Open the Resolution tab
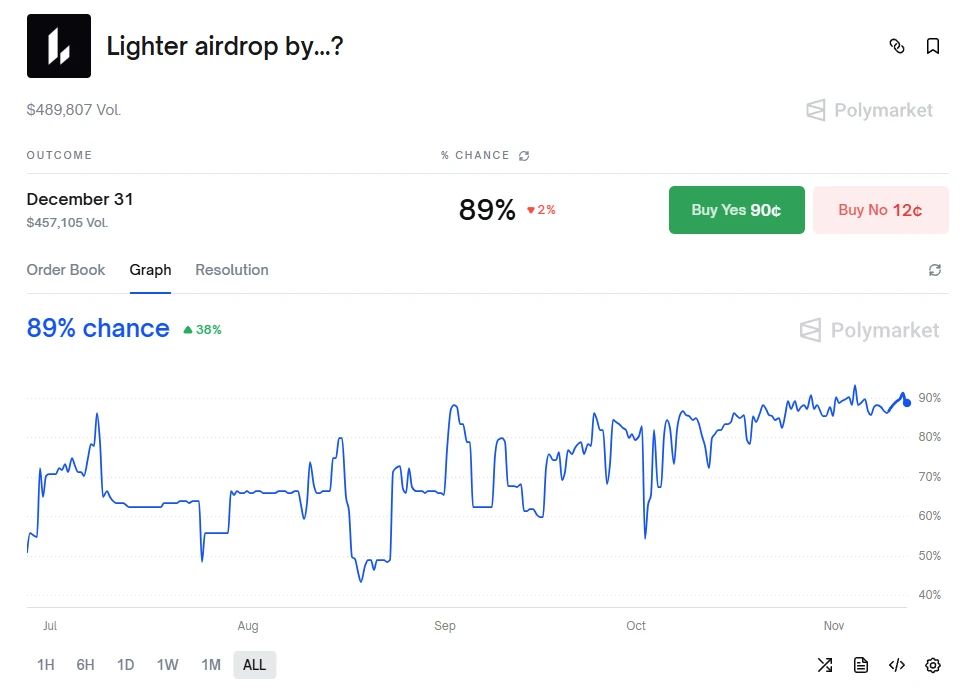The height and width of the screenshot is (695, 964). coord(231,270)
